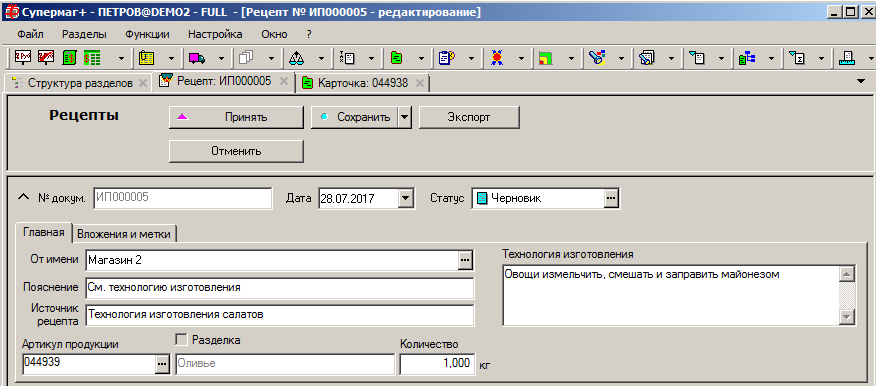
Task: Click into the От имени field Магазин 2
Action: tap(272, 260)
